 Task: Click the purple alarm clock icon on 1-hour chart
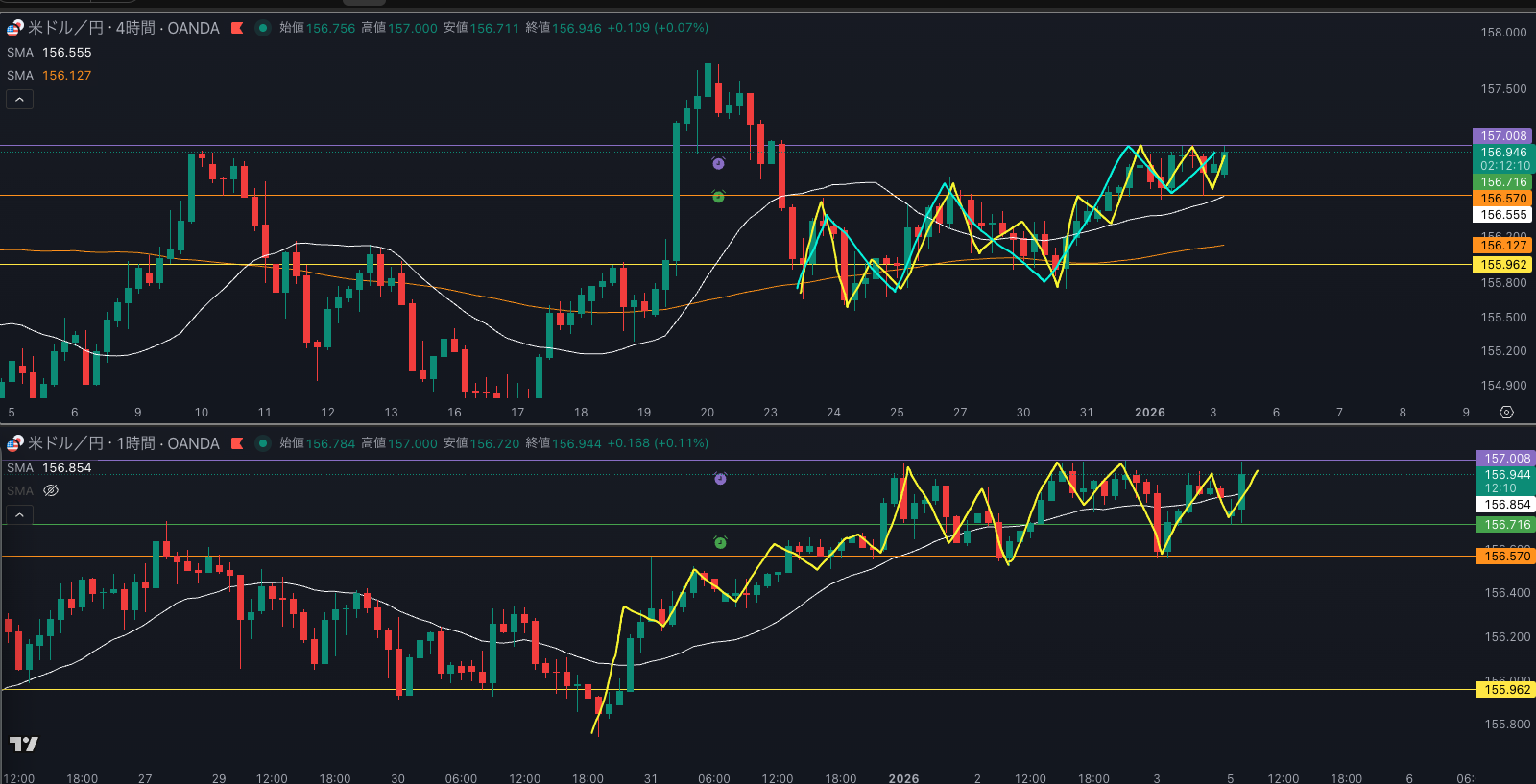point(720,479)
